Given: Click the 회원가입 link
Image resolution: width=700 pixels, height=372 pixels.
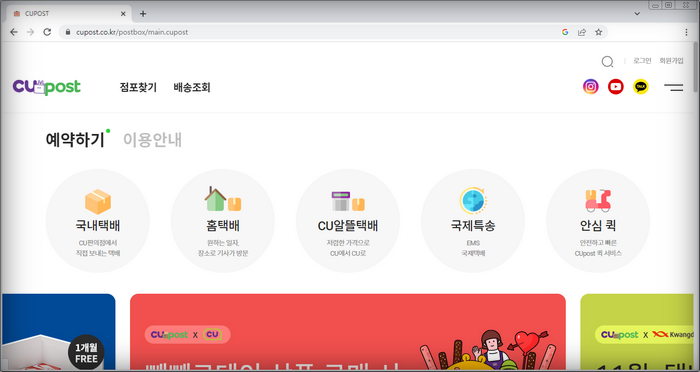Looking at the screenshot, I should click(671, 61).
